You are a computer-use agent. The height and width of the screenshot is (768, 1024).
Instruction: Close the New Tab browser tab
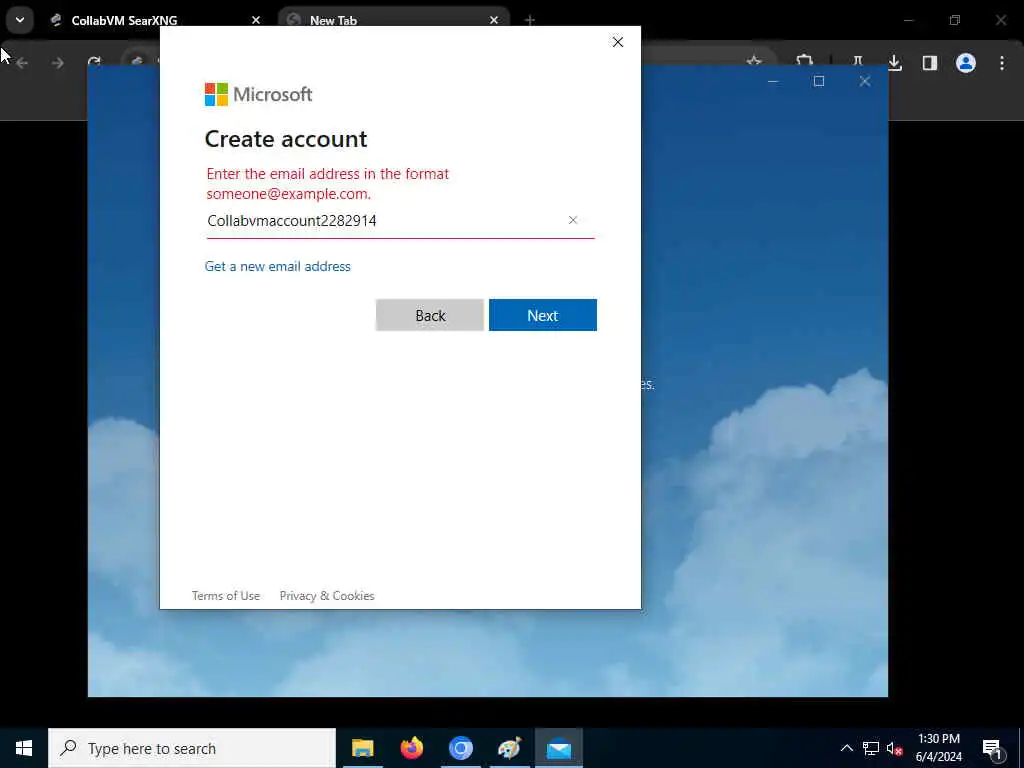[x=494, y=20]
